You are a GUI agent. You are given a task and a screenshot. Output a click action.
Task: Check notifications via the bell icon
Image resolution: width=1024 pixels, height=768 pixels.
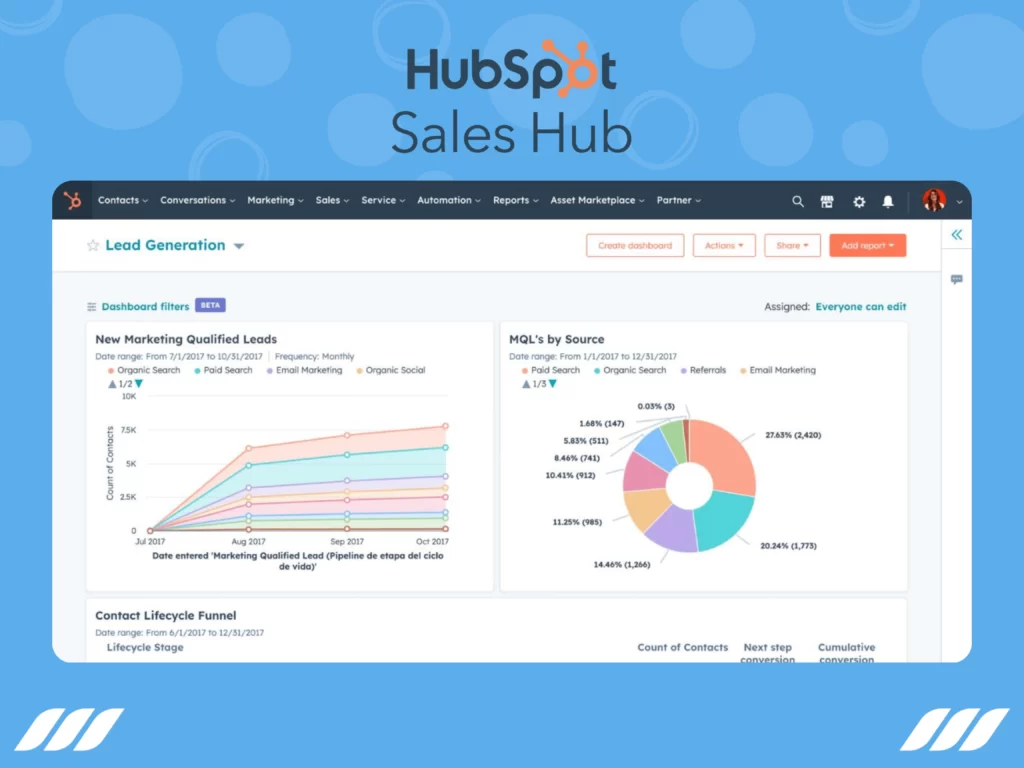click(x=888, y=201)
